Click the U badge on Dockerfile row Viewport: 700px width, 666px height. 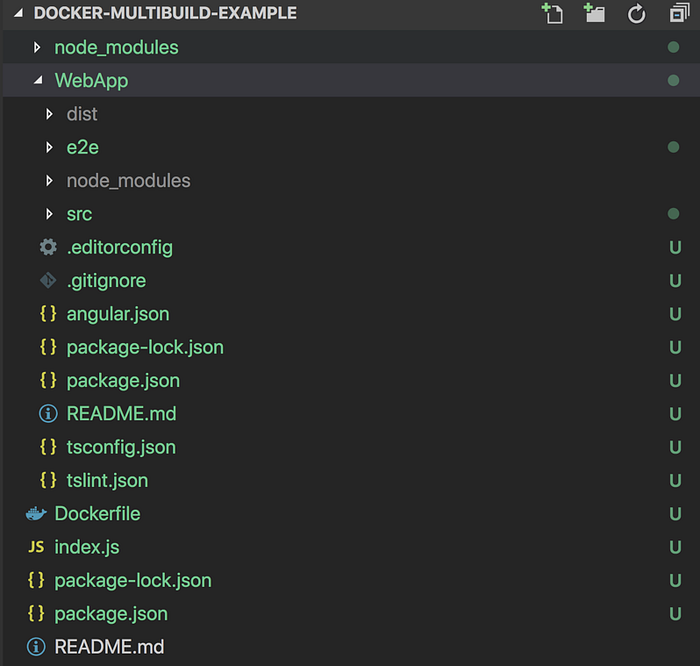(675, 514)
